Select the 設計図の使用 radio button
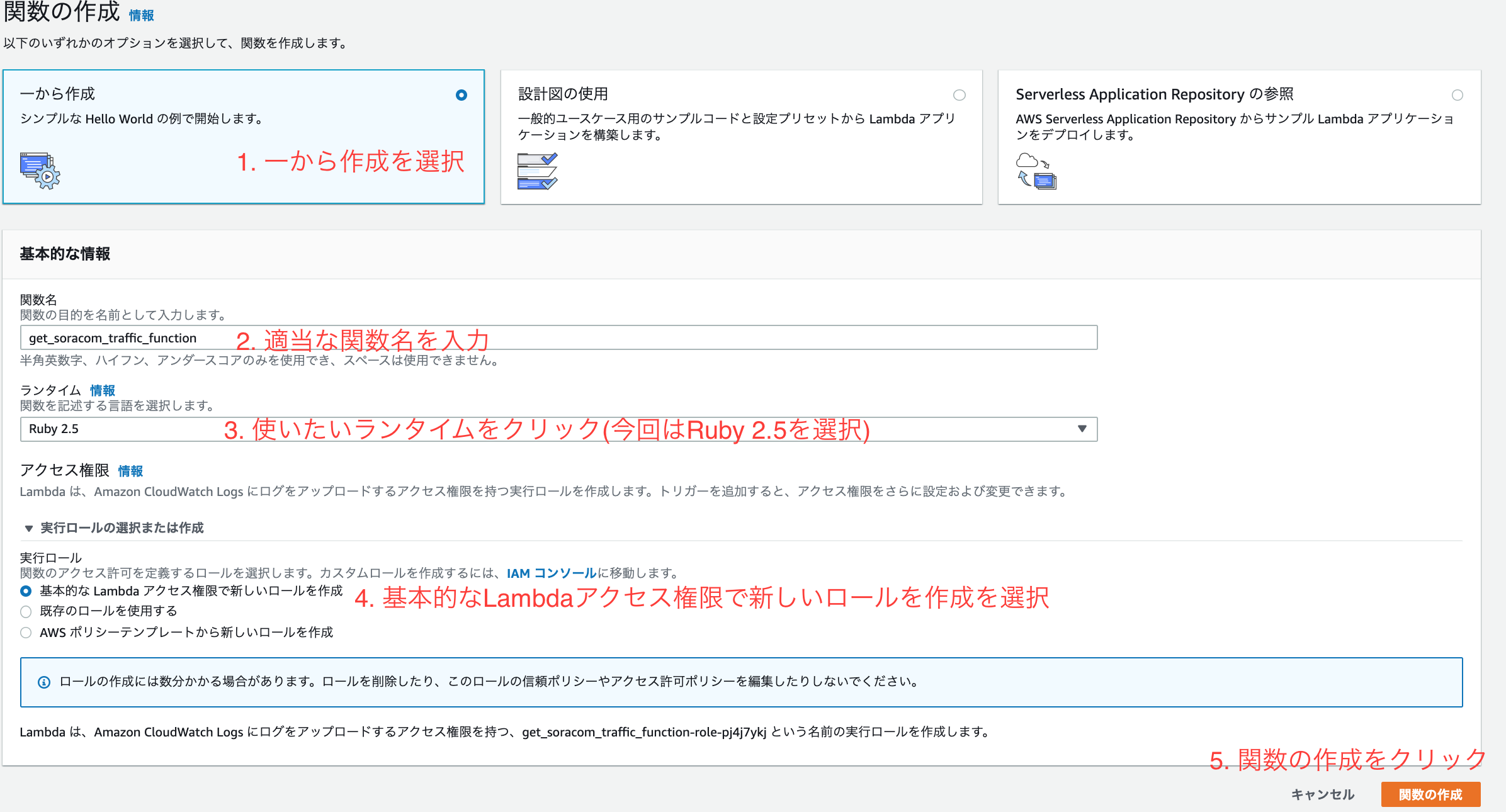 (x=960, y=95)
